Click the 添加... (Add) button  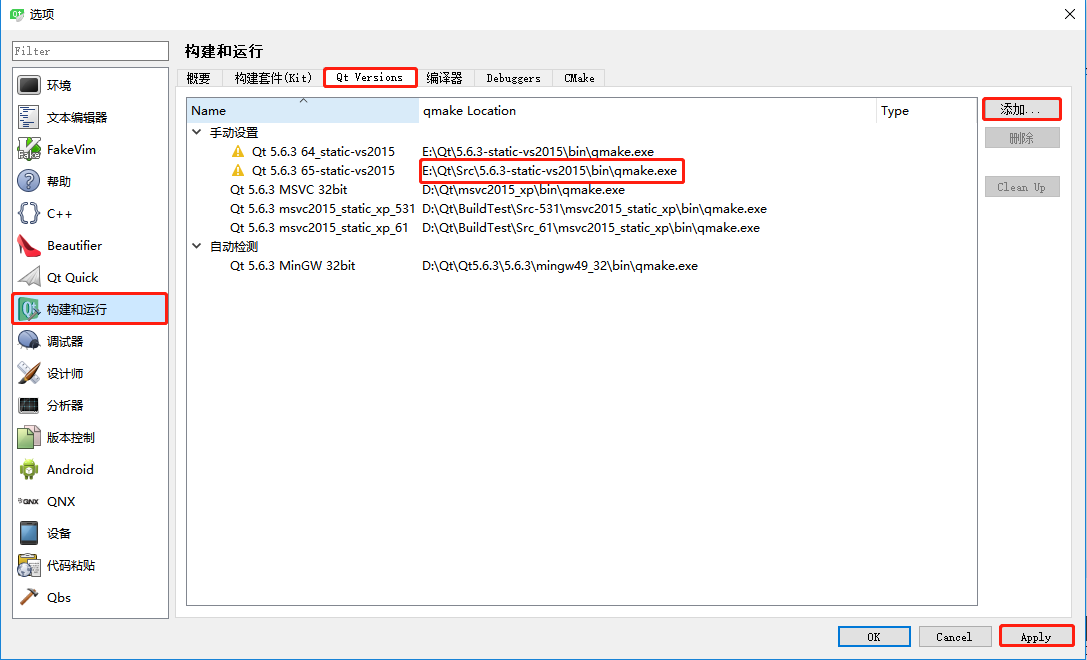tap(1022, 110)
